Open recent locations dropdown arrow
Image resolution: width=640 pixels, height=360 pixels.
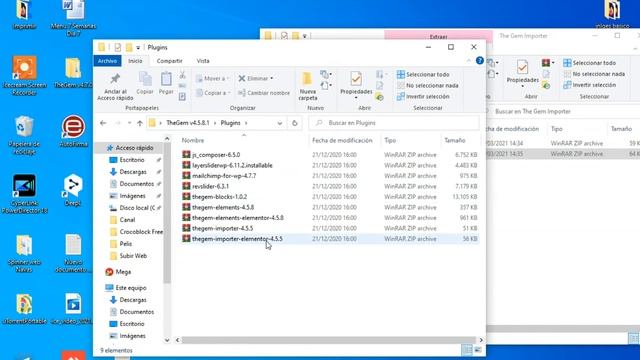pyautogui.click(x=129, y=123)
